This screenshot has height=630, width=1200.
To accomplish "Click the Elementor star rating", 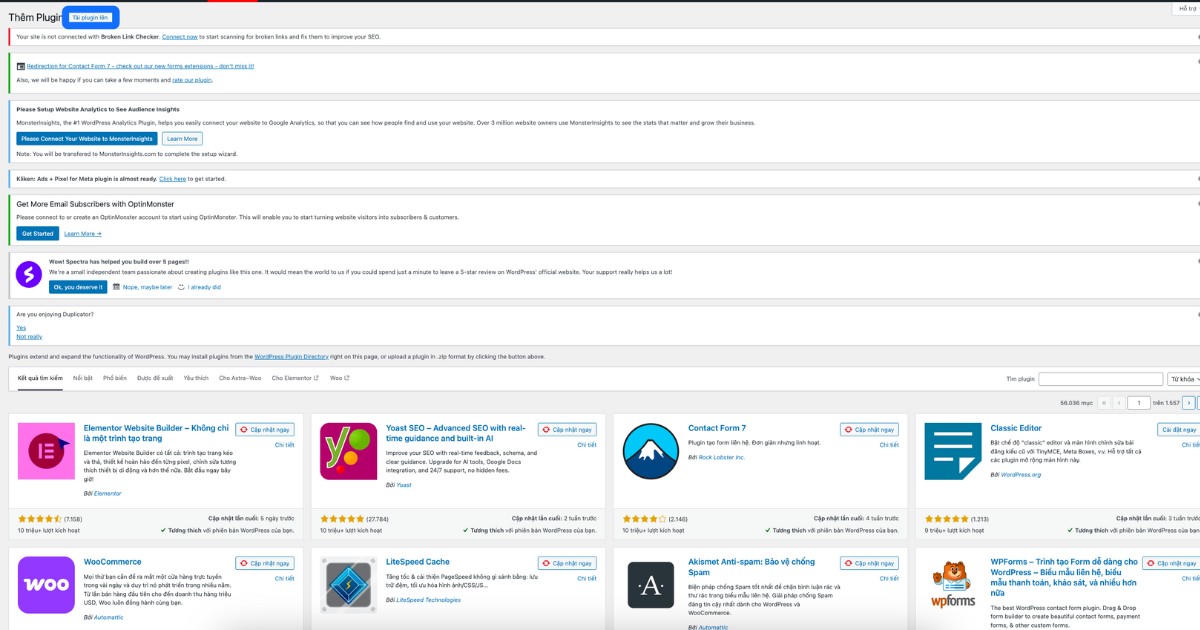I will [x=40, y=519].
